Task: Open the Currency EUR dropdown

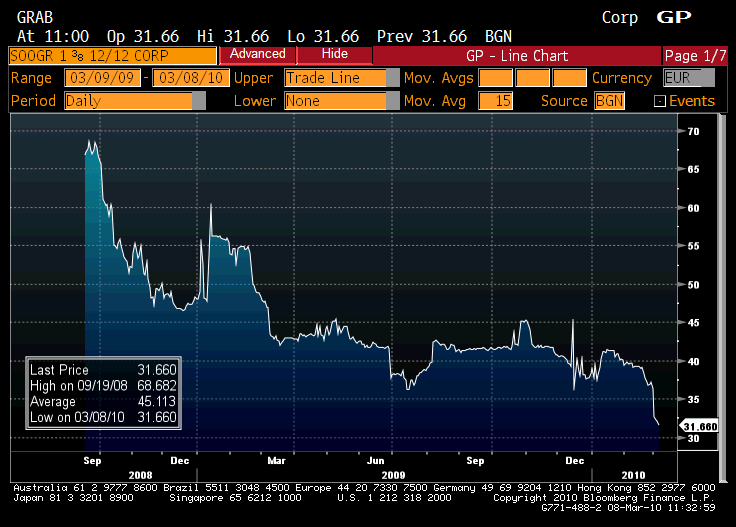Action: [x=708, y=78]
